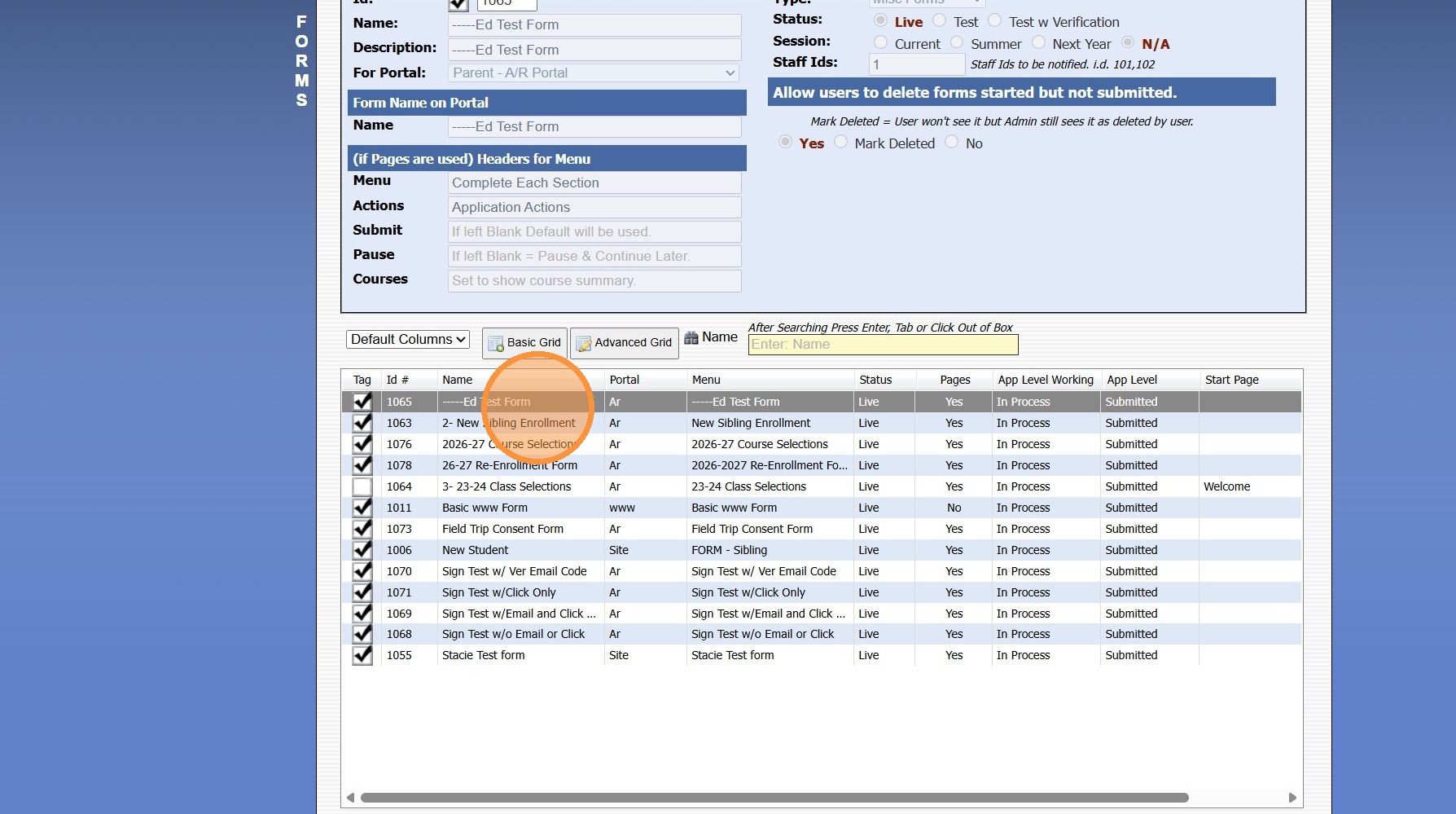Untick the Tag checkbox for form 1073

click(362, 529)
